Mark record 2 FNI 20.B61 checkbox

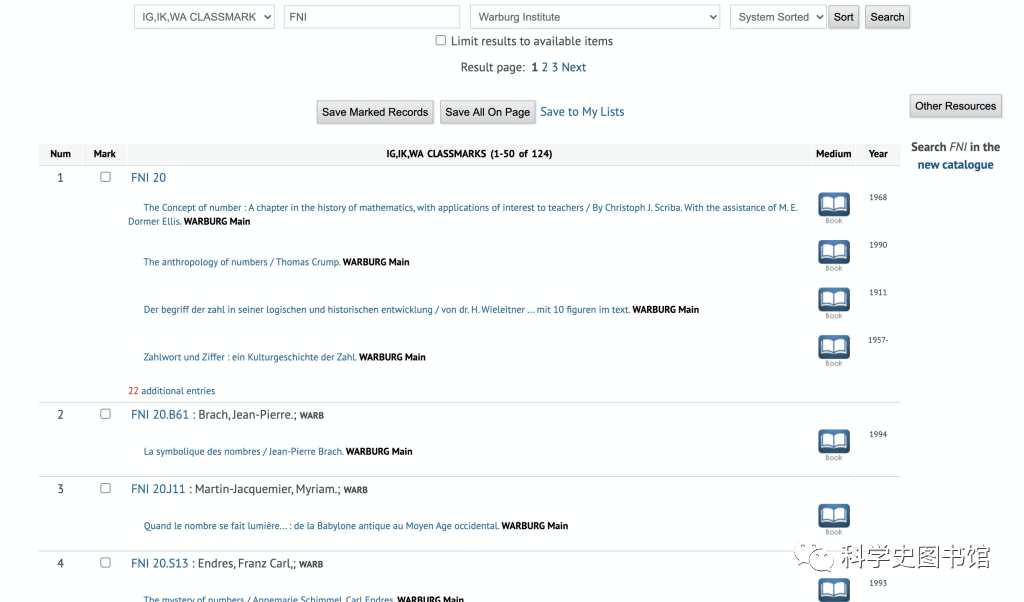(x=105, y=414)
